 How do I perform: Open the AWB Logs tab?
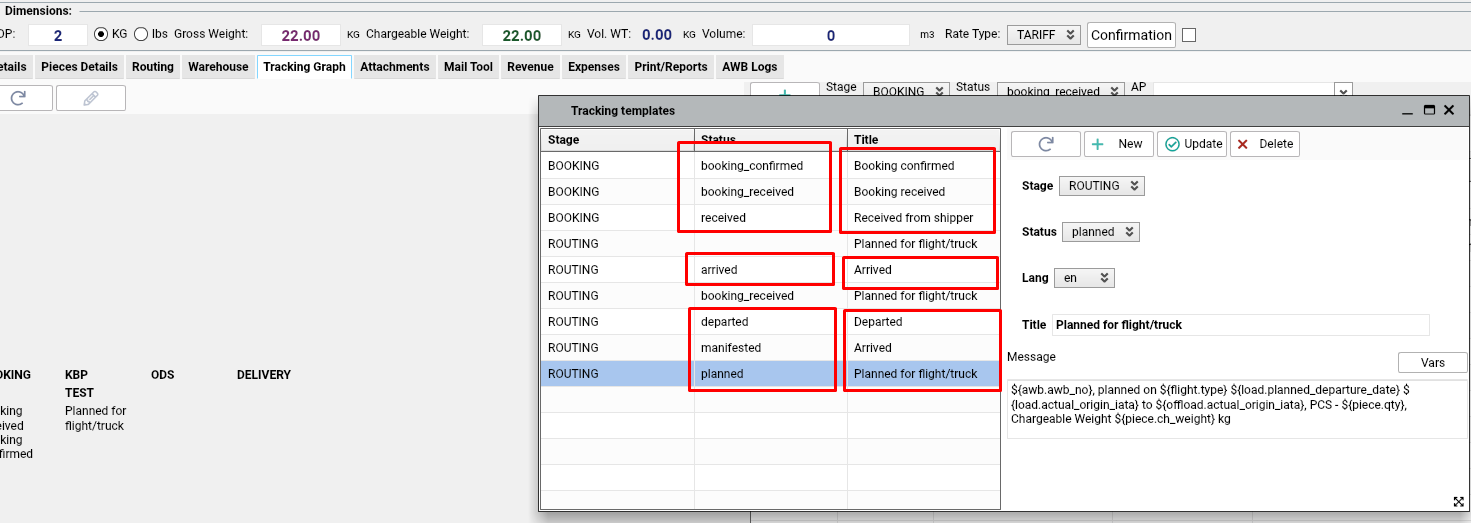click(x=749, y=67)
